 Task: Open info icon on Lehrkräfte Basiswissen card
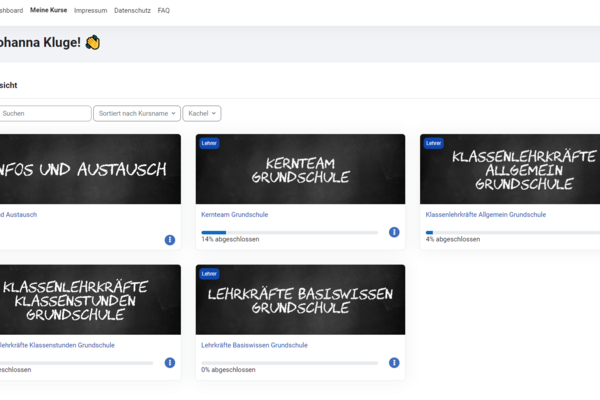pos(394,362)
